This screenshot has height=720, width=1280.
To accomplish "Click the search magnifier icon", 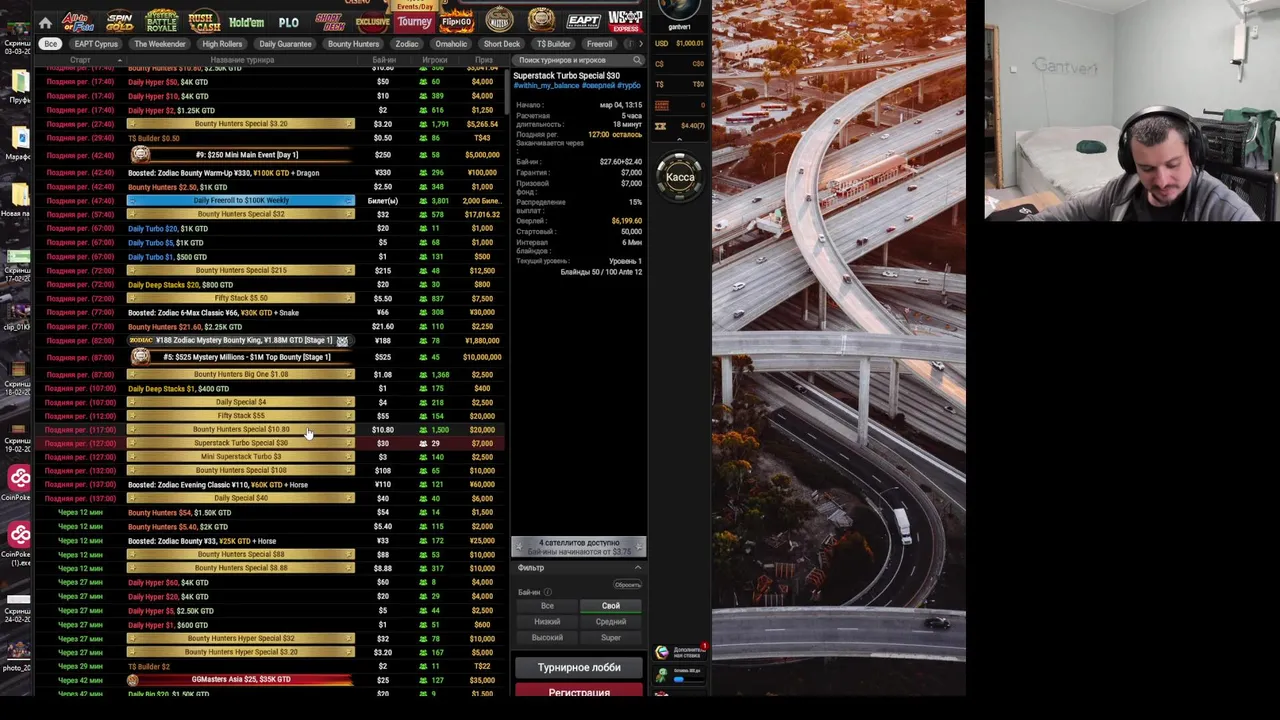I will pyautogui.click(x=637, y=60).
